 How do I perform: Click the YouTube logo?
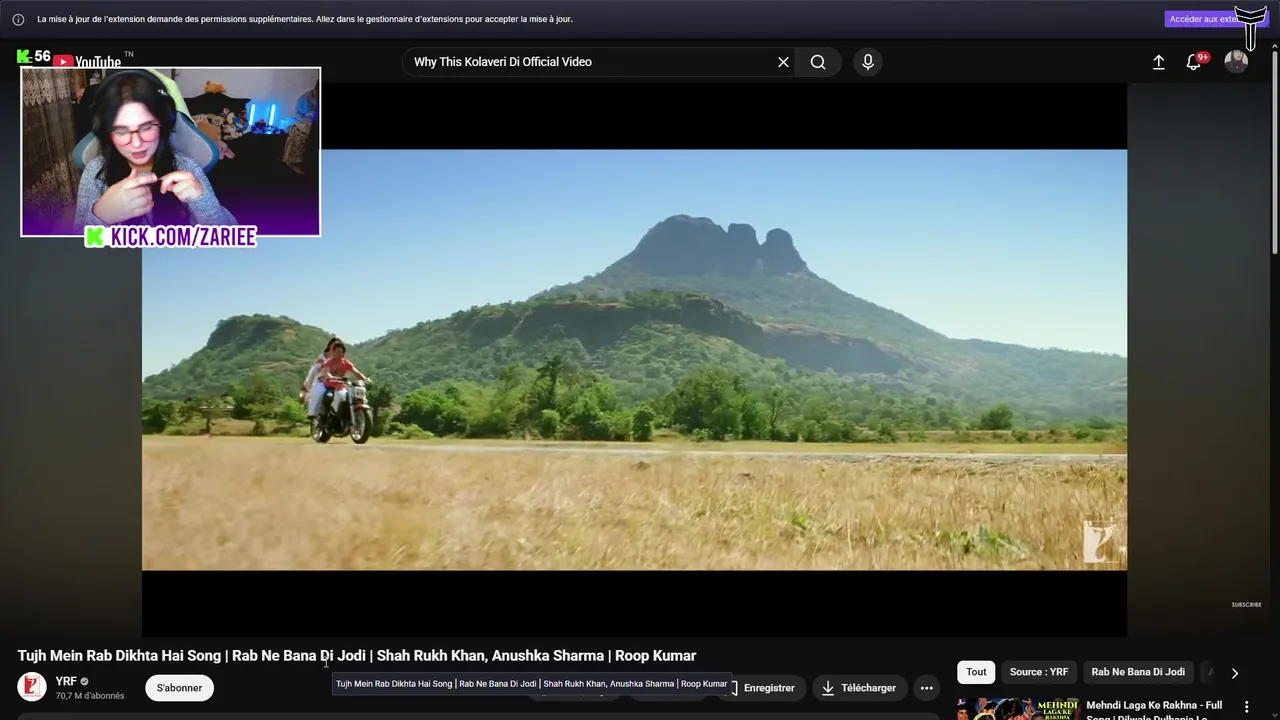click(x=88, y=61)
